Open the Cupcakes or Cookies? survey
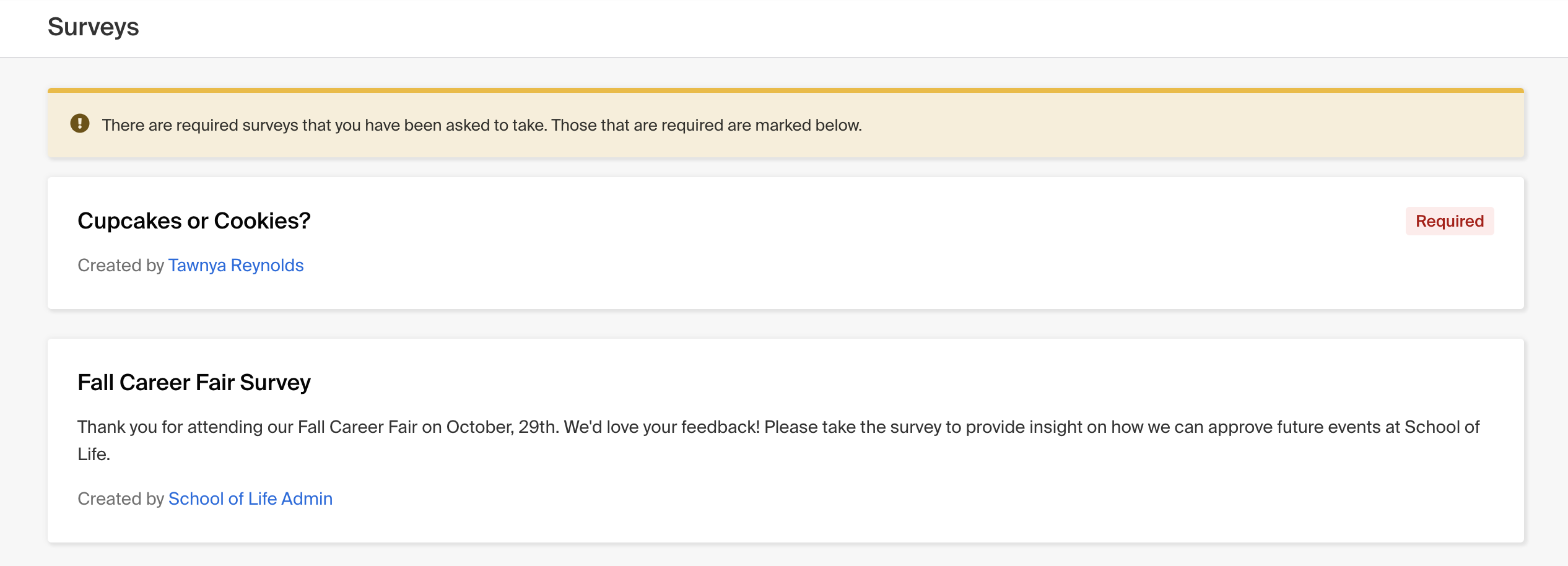Screen dimensions: 1568x566 [x=194, y=221]
